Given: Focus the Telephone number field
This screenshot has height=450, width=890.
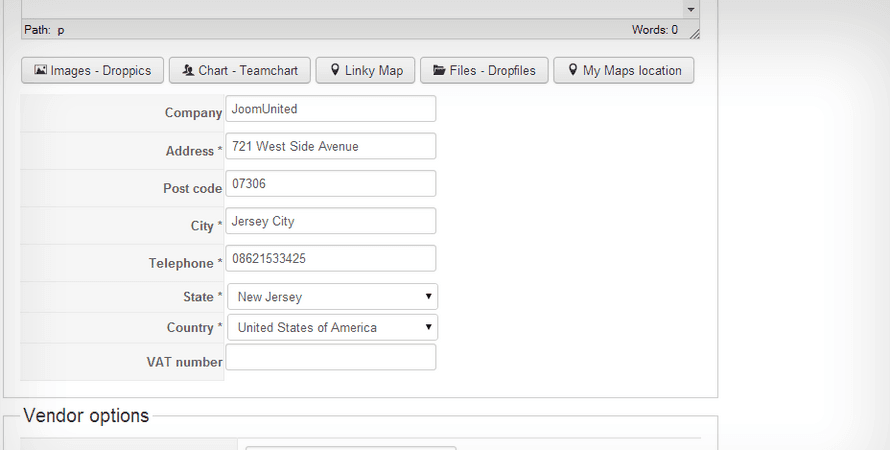Looking at the screenshot, I should pos(331,258).
